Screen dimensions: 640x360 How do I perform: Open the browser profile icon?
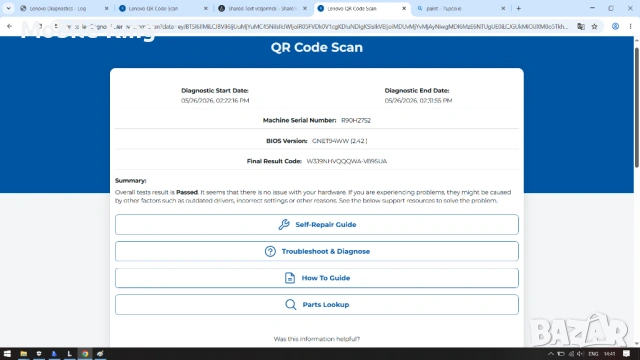615,27
